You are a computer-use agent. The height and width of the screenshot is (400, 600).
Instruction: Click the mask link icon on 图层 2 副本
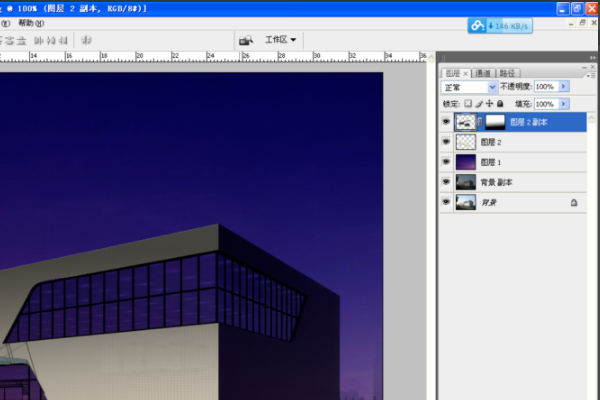pyautogui.click(x=481, y=122)
